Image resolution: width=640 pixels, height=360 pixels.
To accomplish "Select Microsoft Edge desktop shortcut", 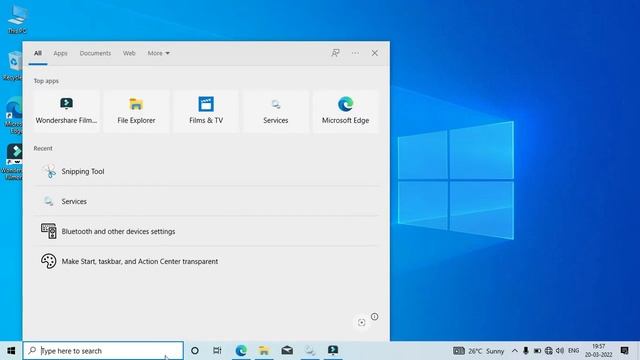I will point(13,116).
